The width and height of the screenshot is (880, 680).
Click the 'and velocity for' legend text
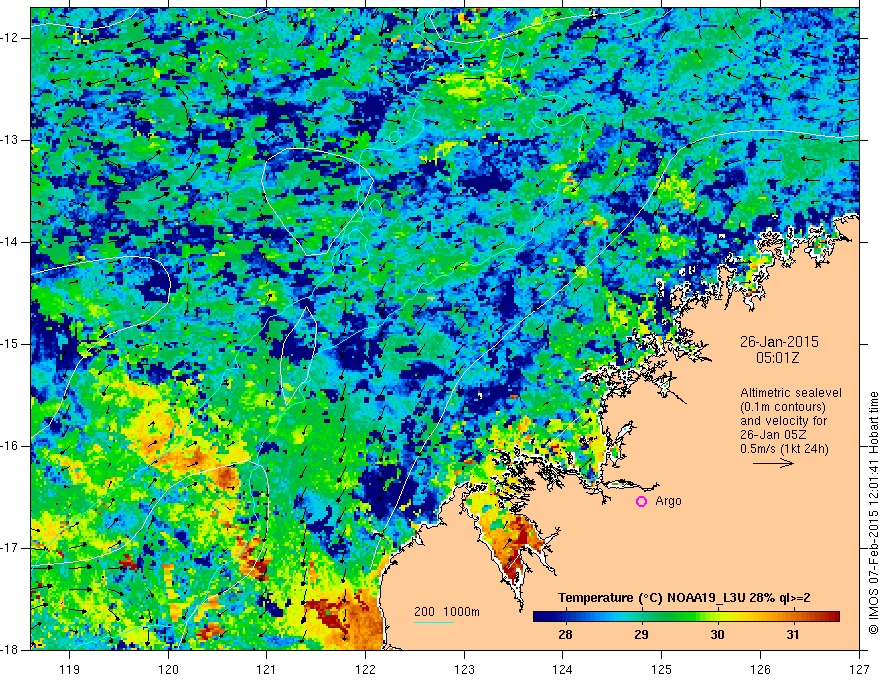point(783,421)
